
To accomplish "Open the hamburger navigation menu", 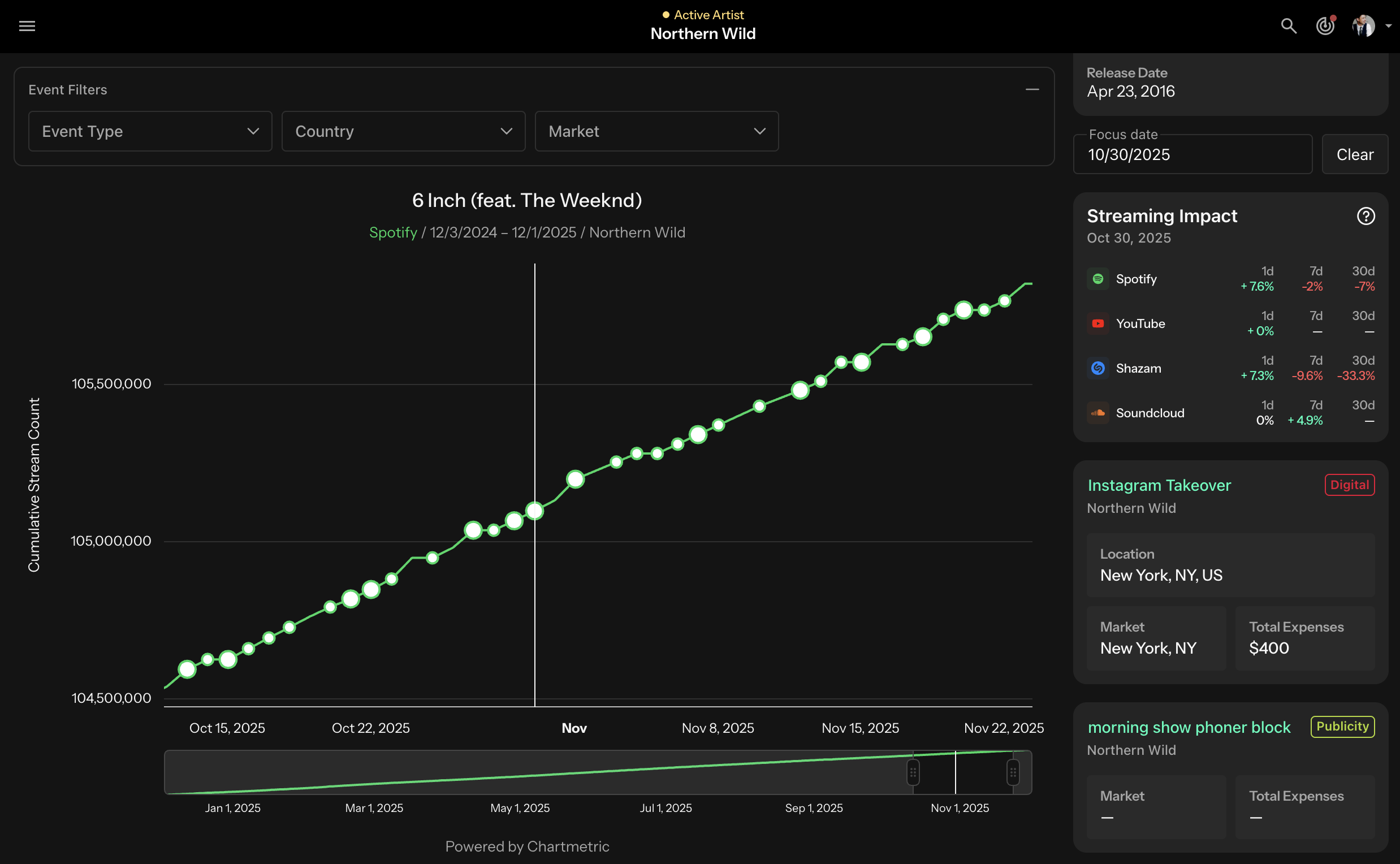I will point(27,25).
